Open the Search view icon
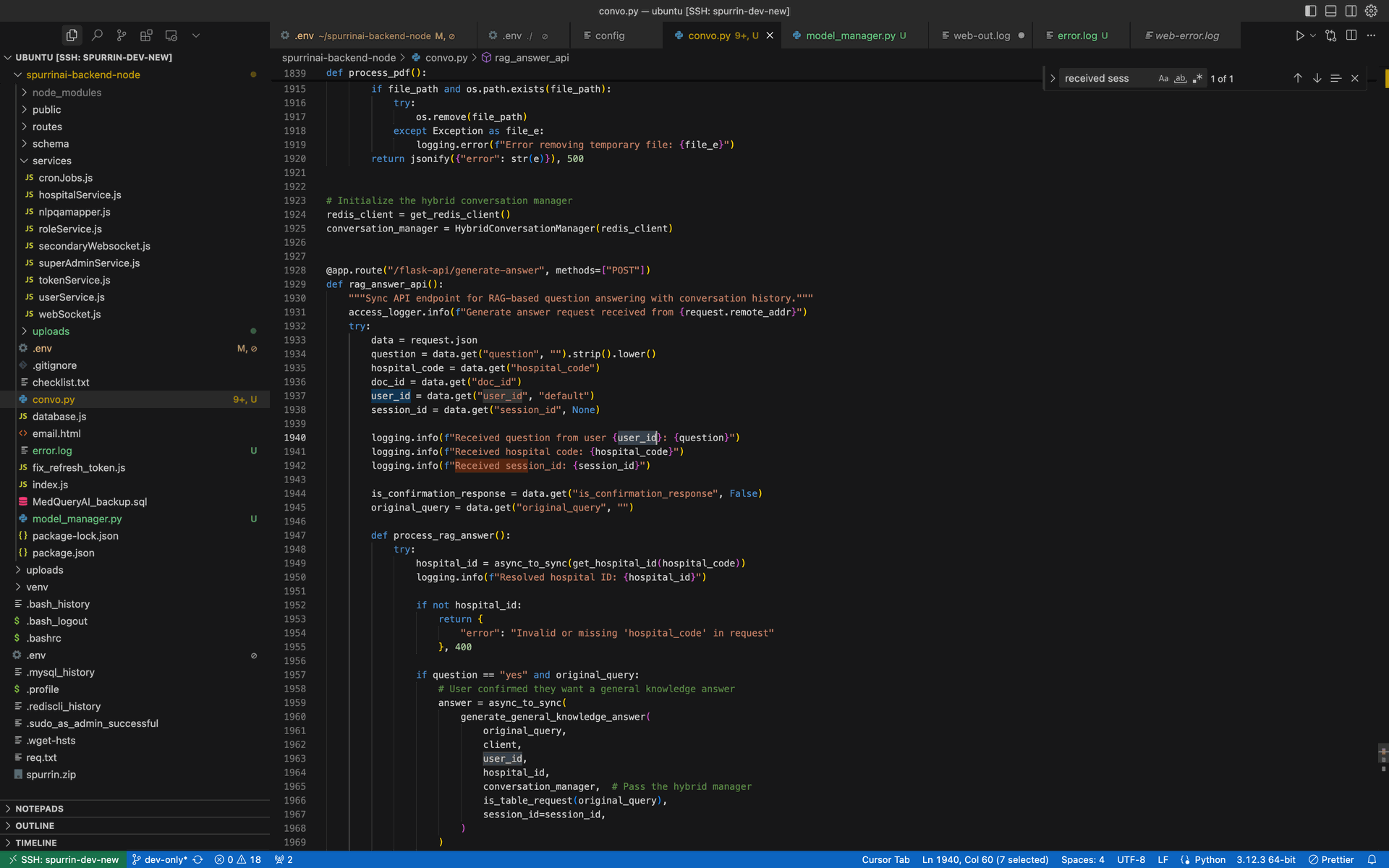The height and width of the screenshot is (868, 1389). tap(97, 35)
